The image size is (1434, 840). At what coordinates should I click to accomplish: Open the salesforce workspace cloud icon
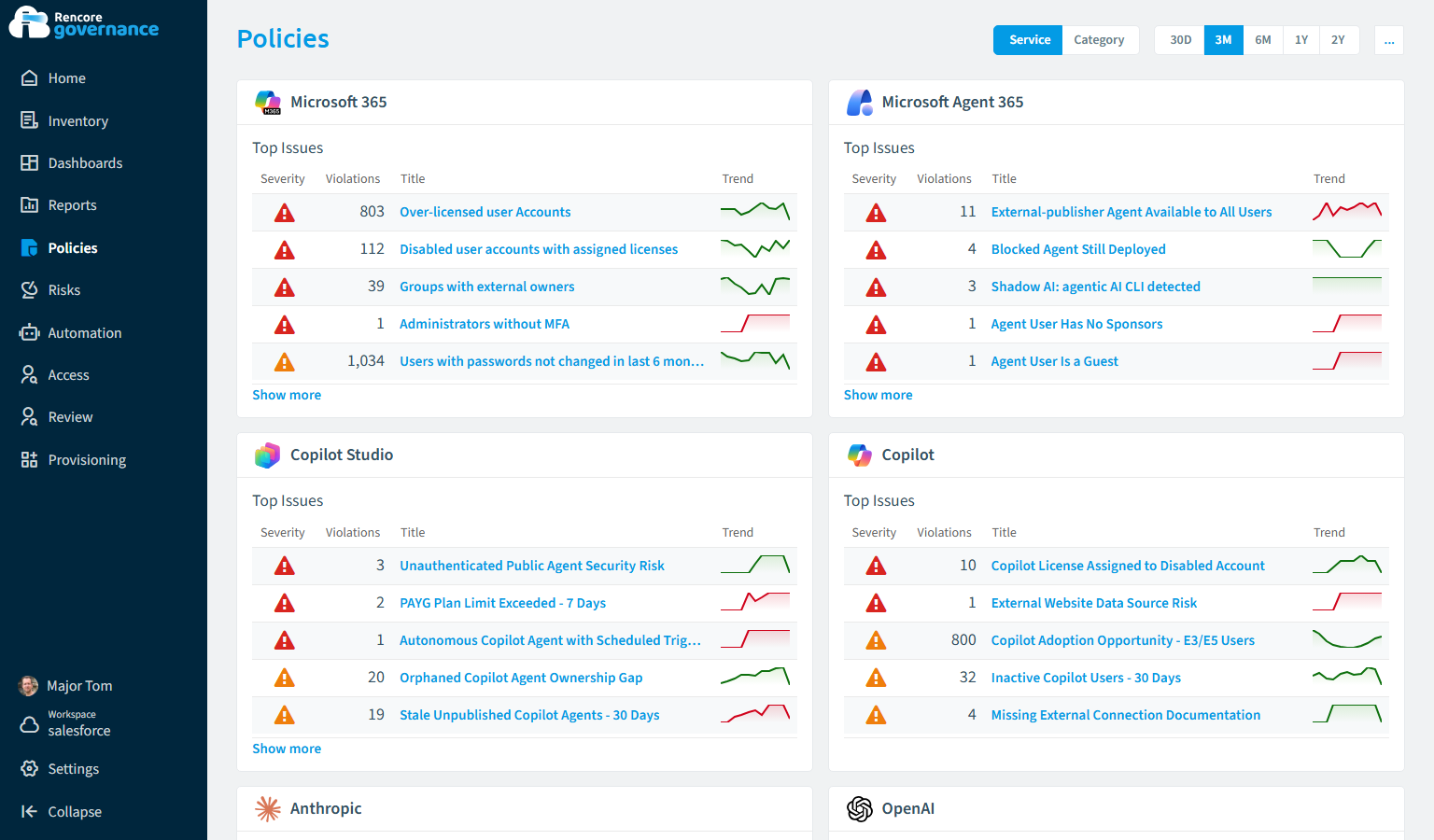click(29, 724)
